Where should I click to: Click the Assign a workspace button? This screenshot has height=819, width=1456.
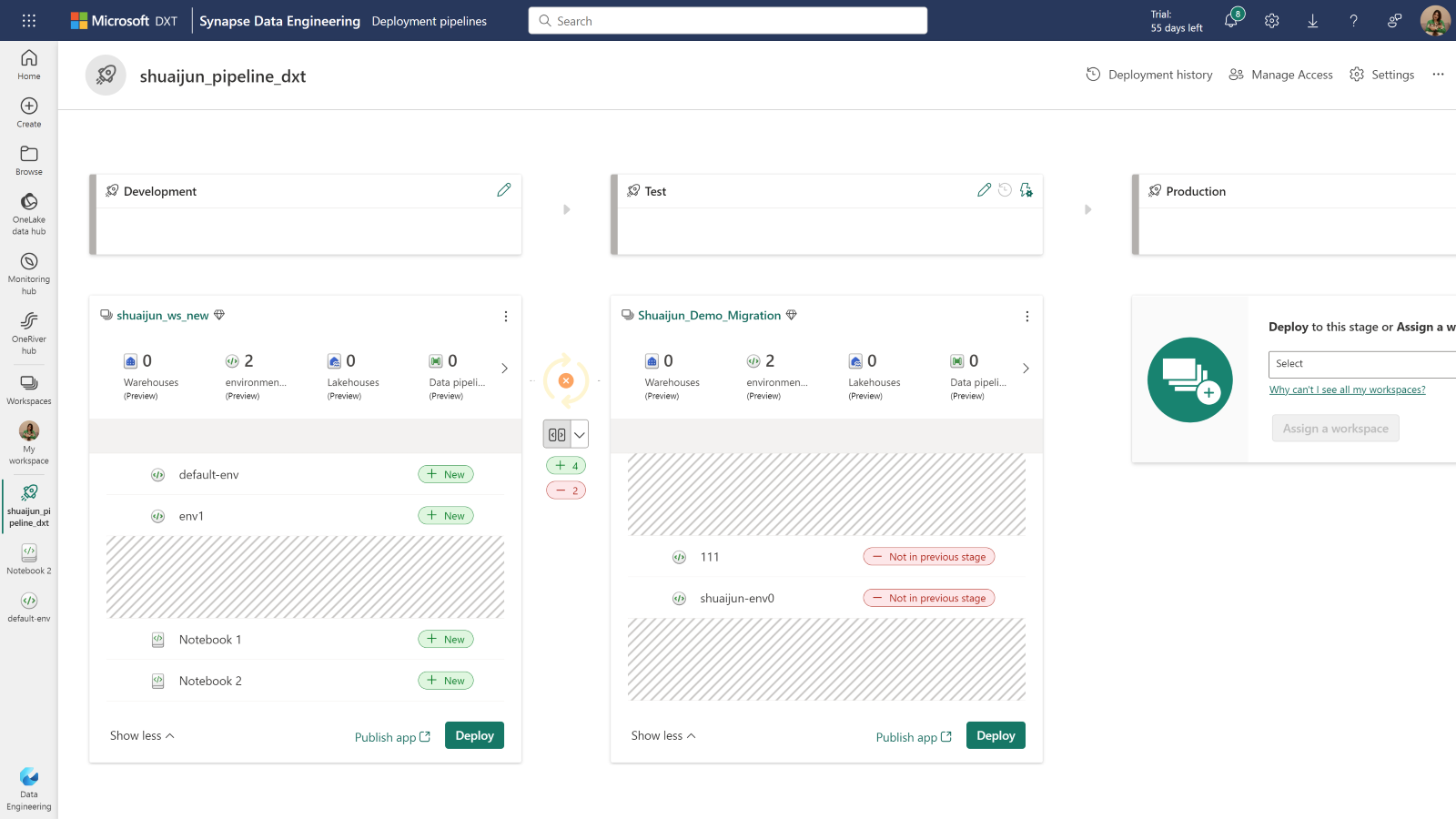click(x=1336, y=429)
